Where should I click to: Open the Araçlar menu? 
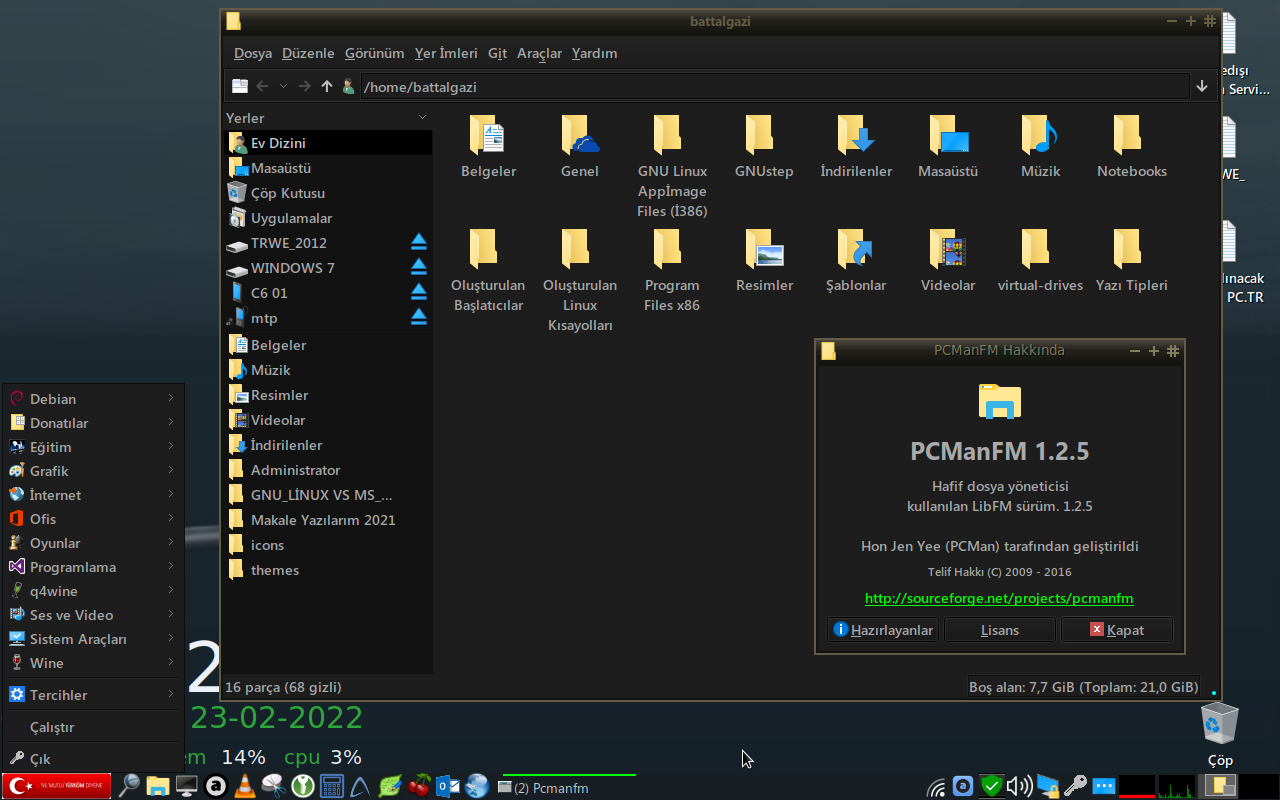[539, 53]
